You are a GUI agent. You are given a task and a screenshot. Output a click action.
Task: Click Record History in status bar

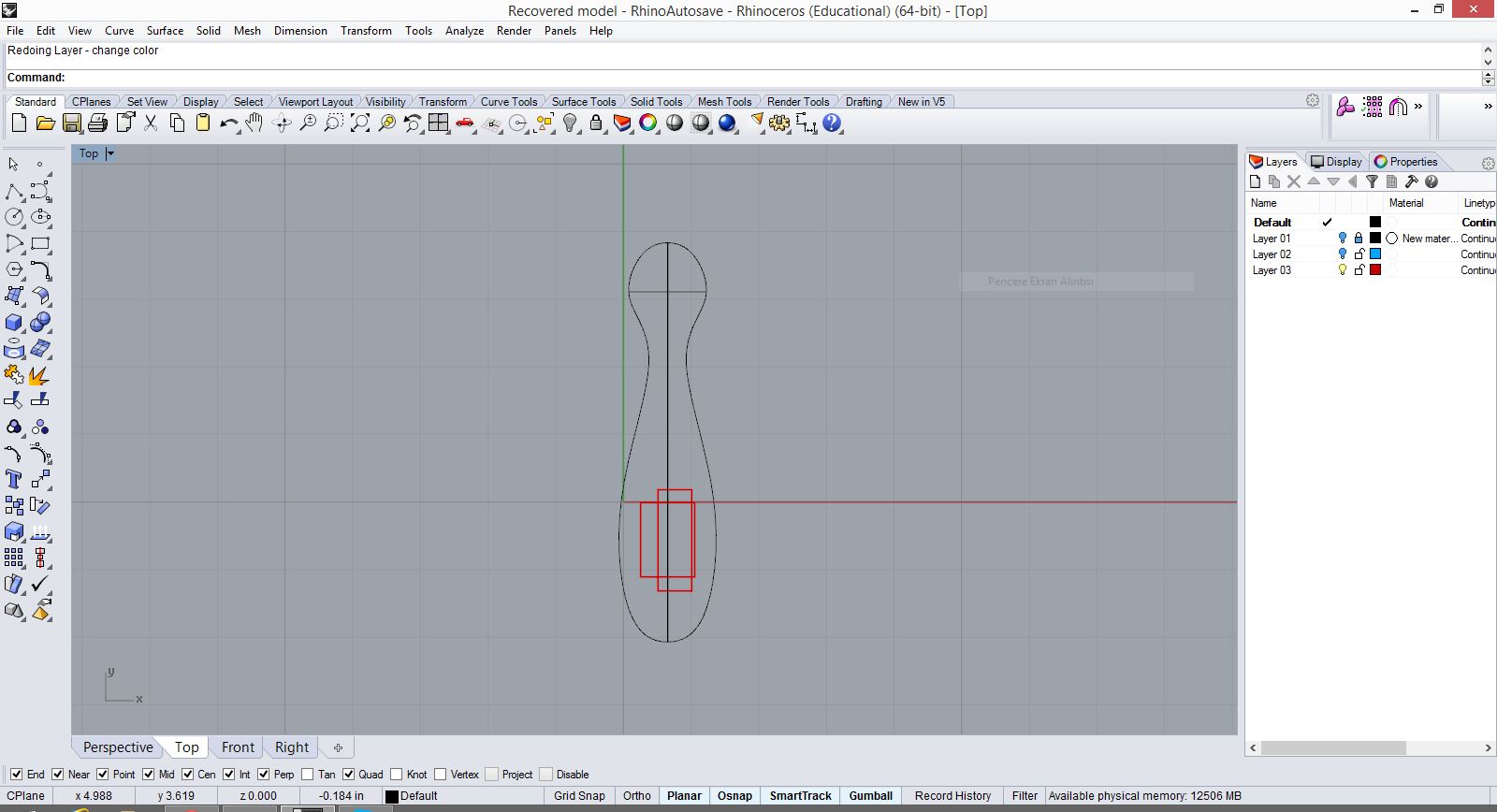[x=952, y=796]
